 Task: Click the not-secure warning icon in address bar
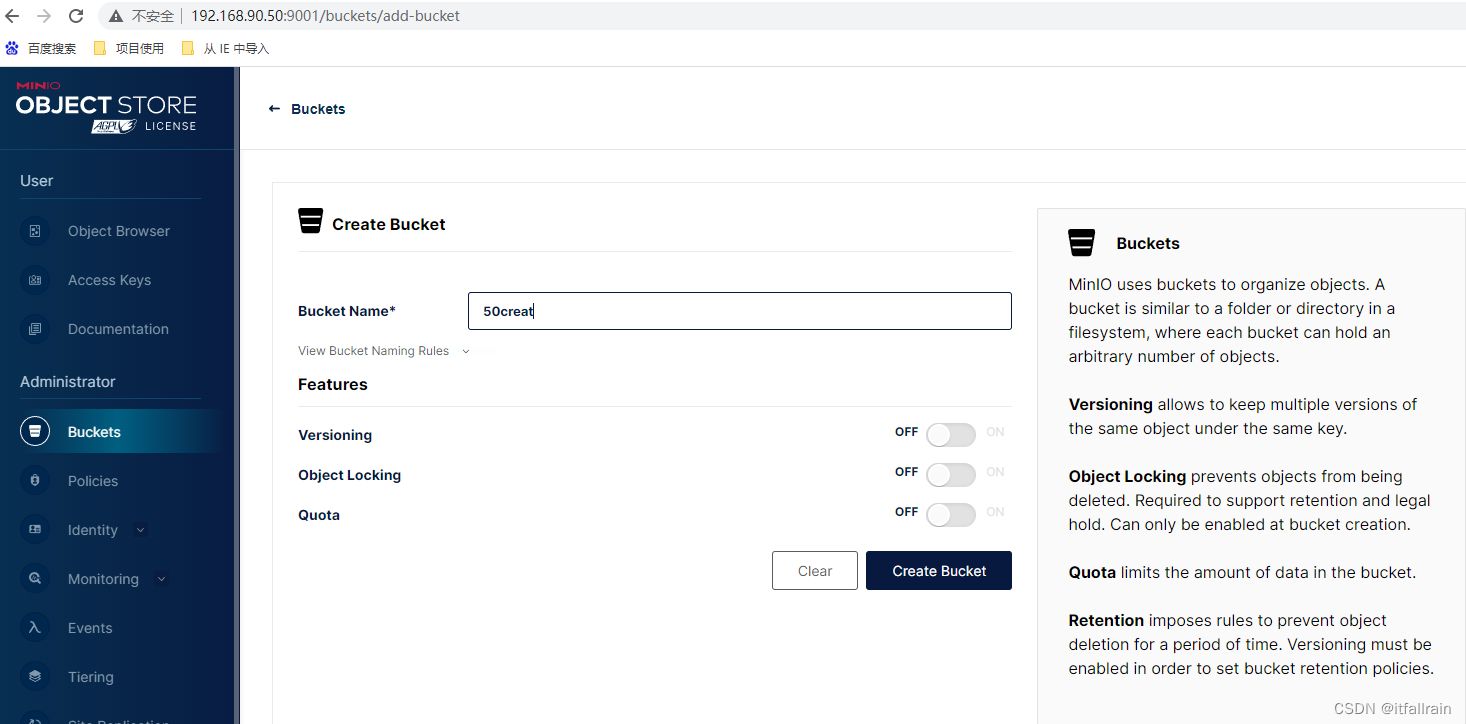(x=117, y=16)
